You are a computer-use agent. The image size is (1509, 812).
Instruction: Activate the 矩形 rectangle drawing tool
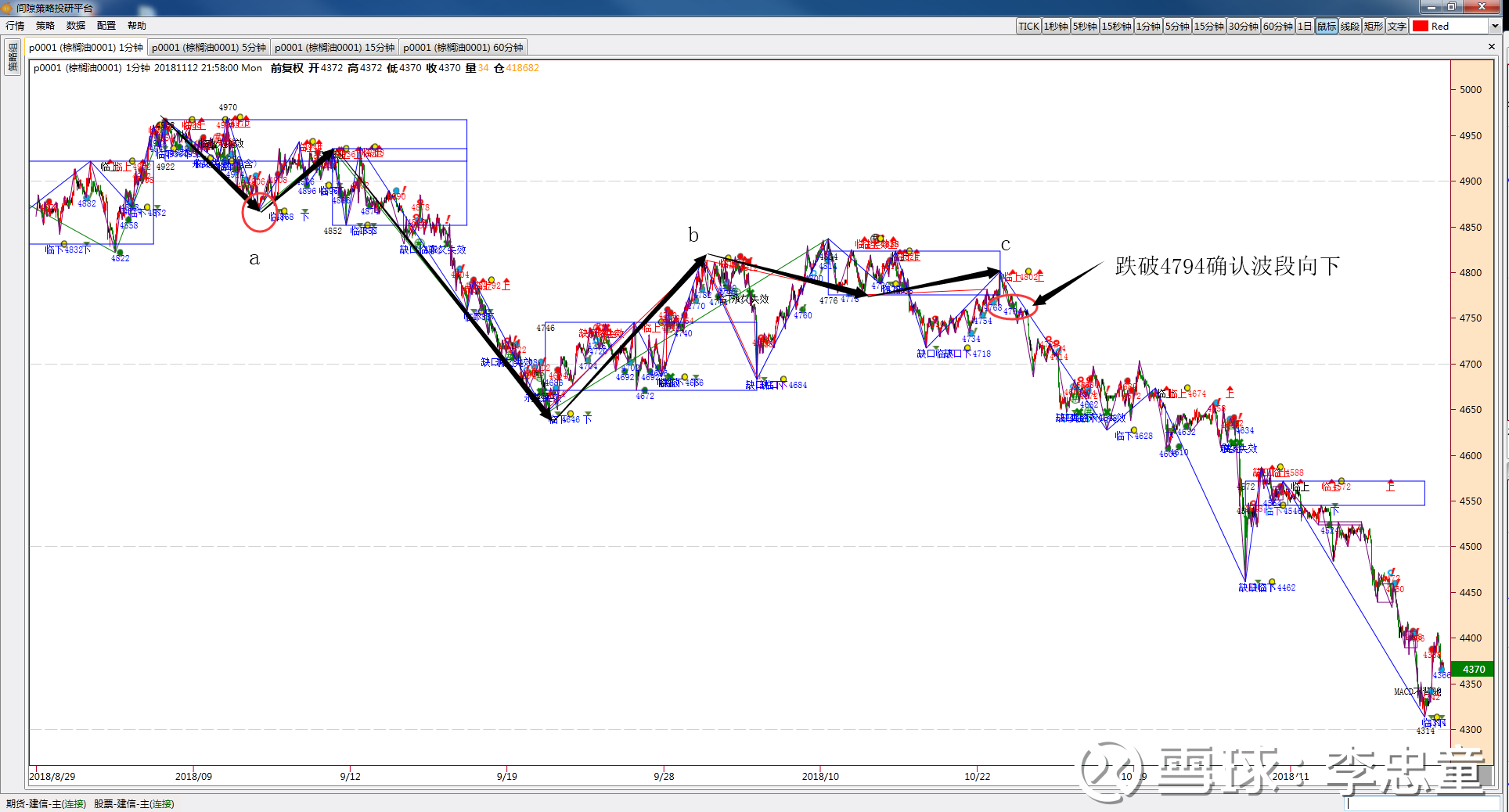pos(1374,26)
